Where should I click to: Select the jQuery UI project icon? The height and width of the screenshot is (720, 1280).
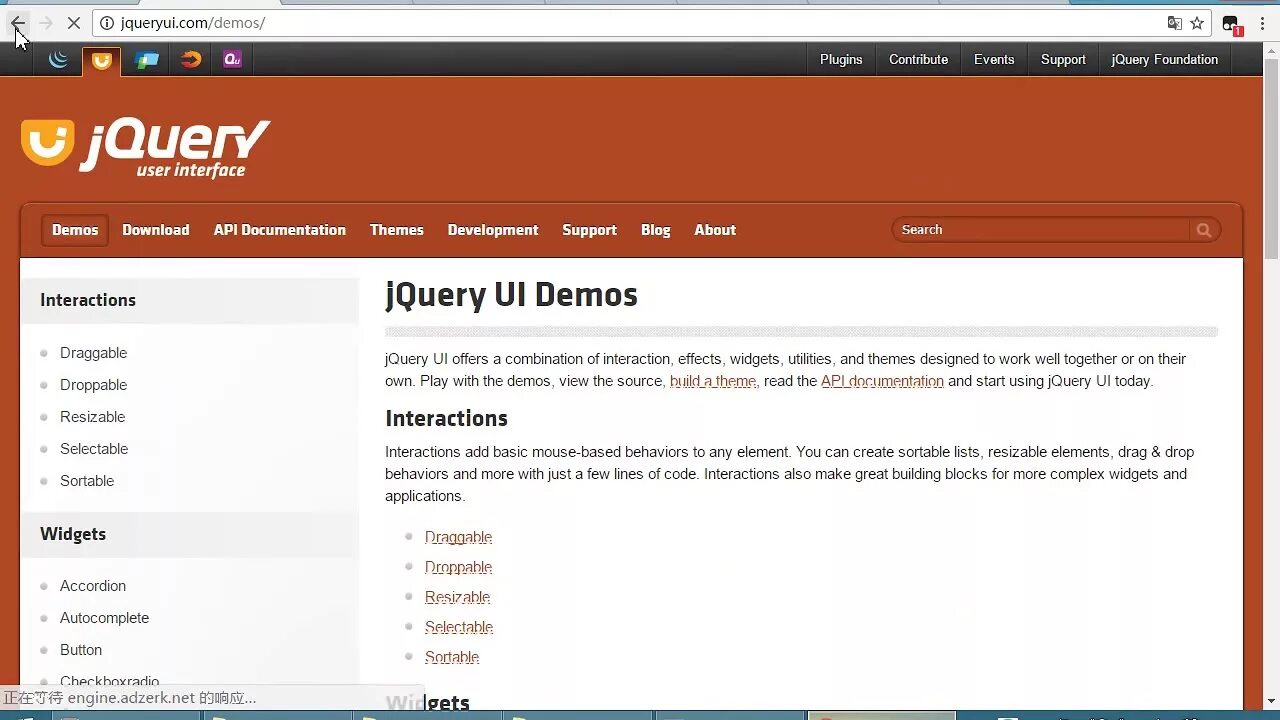[102, 61]
